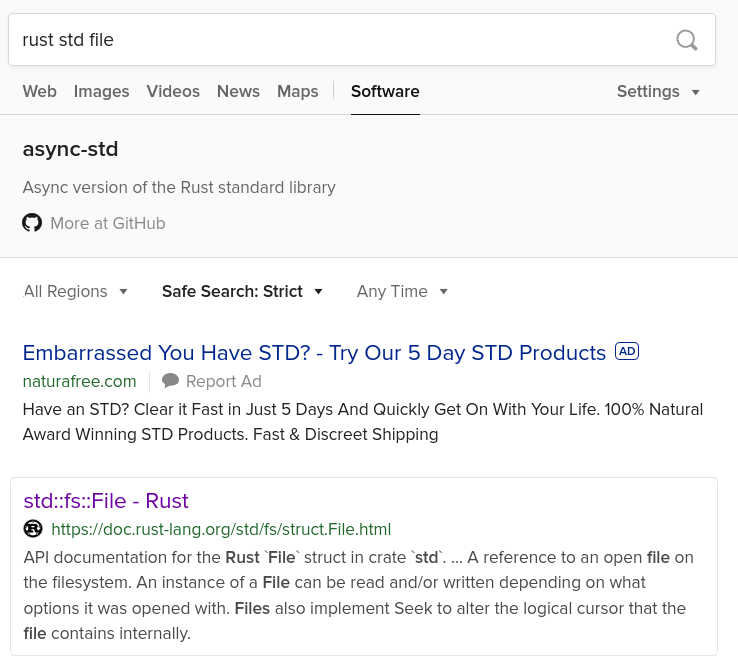Click the 'API documentation for the Rust' snippet
Viewport: 738px width, 670px height.
359,595
